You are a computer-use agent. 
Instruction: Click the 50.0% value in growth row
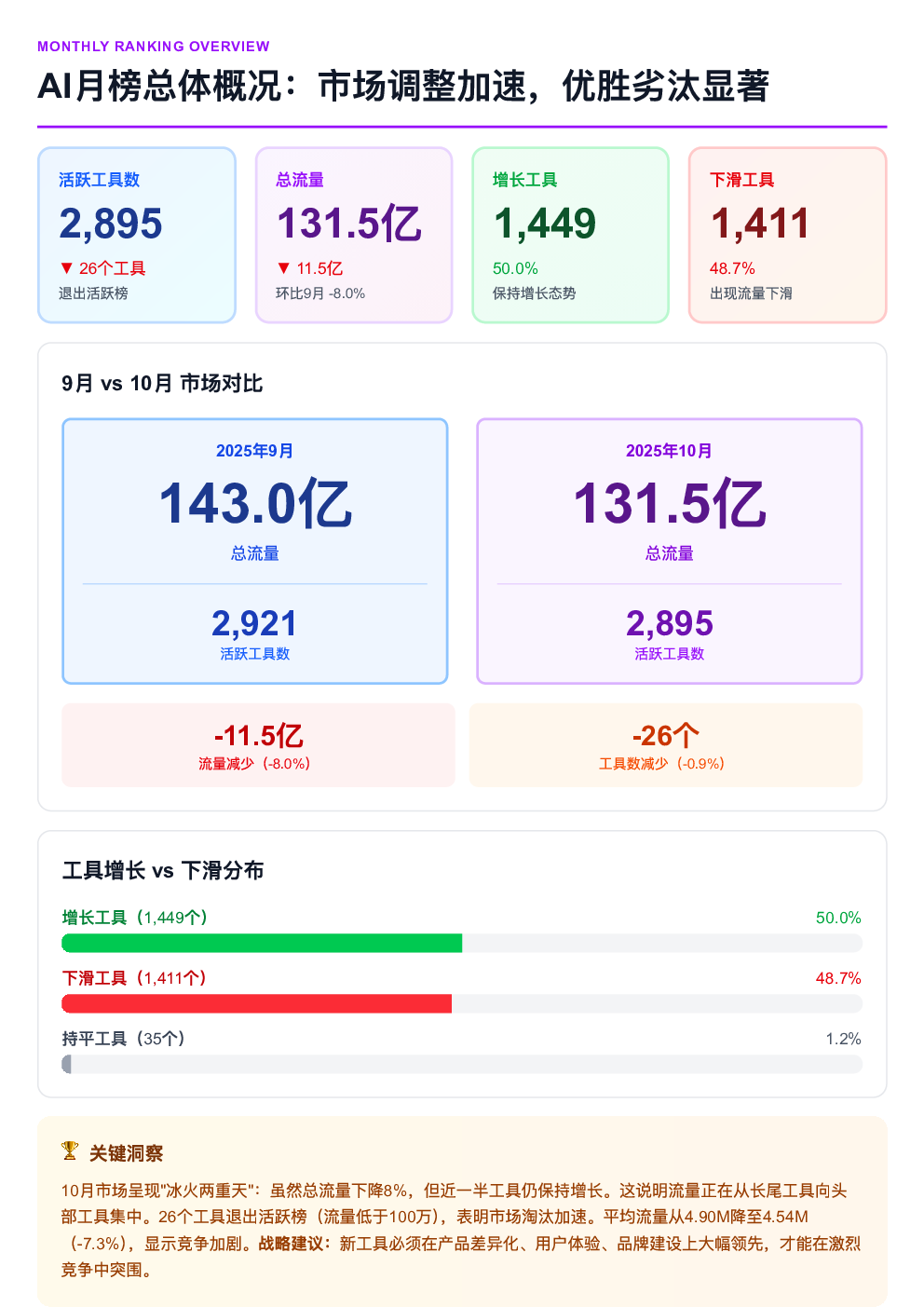coord(838,919)
